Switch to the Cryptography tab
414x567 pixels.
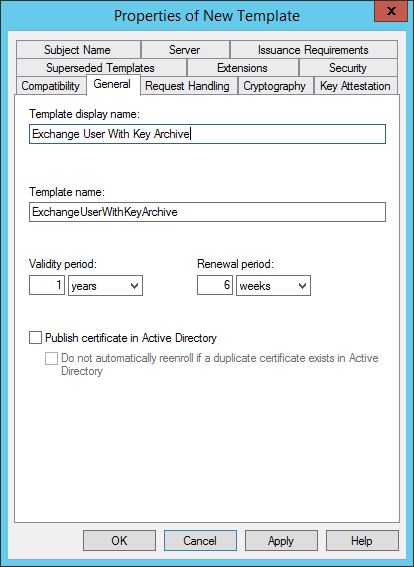click(x=275, y=86)
